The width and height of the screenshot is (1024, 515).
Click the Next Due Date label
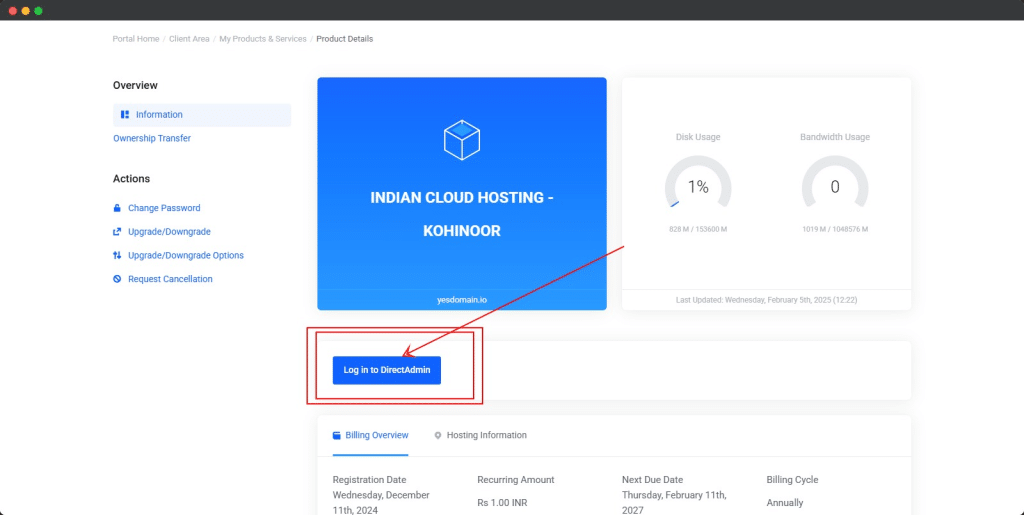pyautogui.click(x=652, y=480)
